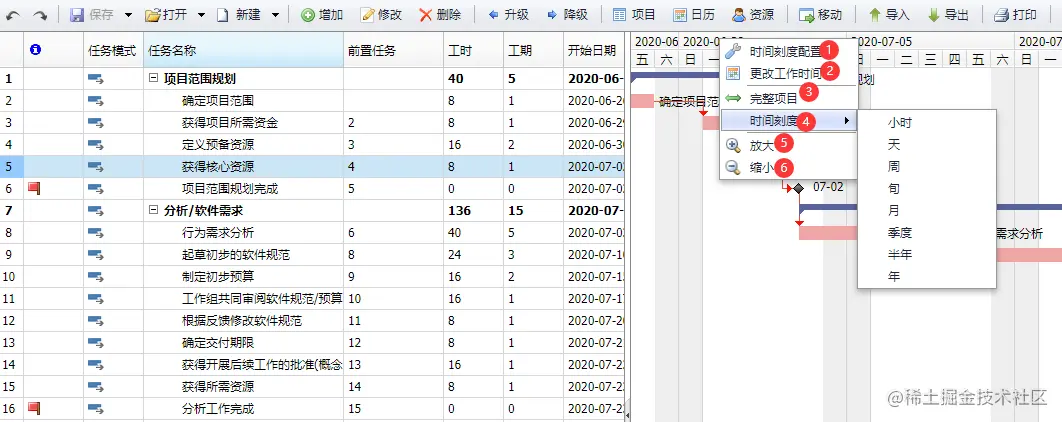Screen dimensions: 1062x422
Task: Select the task 获得核心资源
Action: (218, 167)
